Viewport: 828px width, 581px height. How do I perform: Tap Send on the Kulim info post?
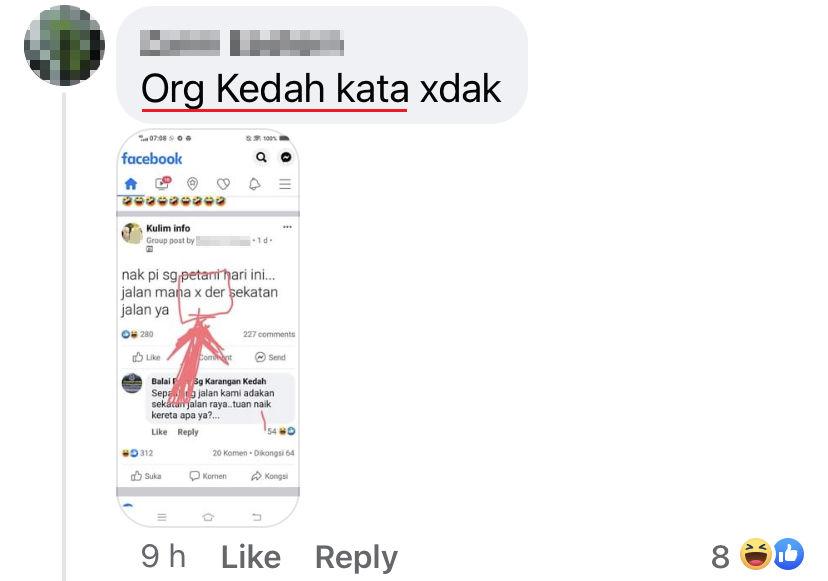270,358
